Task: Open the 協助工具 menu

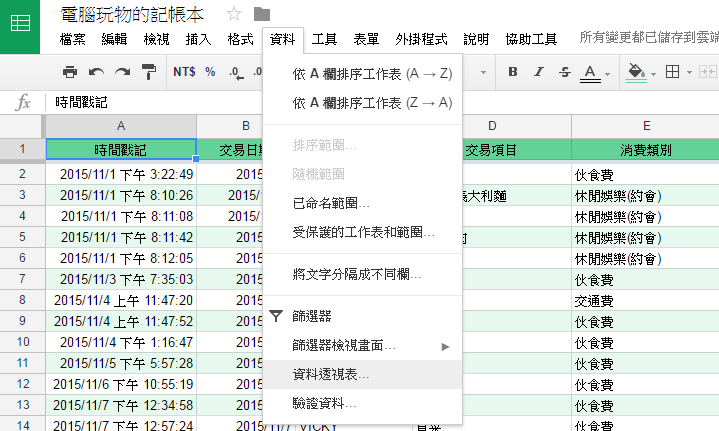Action: click(x=531, y=39)
